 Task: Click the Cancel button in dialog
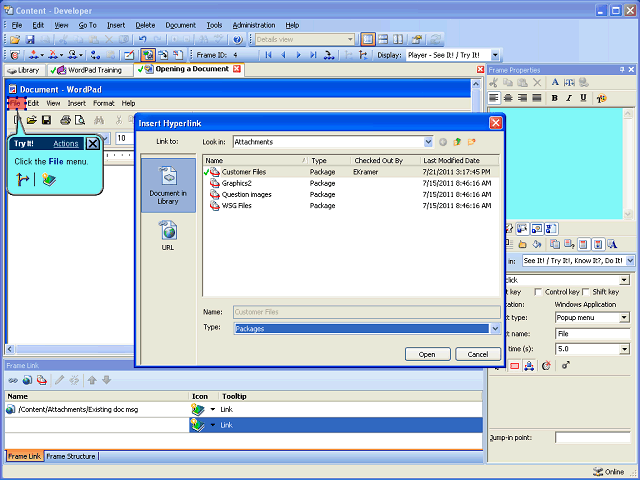[478, 354]
